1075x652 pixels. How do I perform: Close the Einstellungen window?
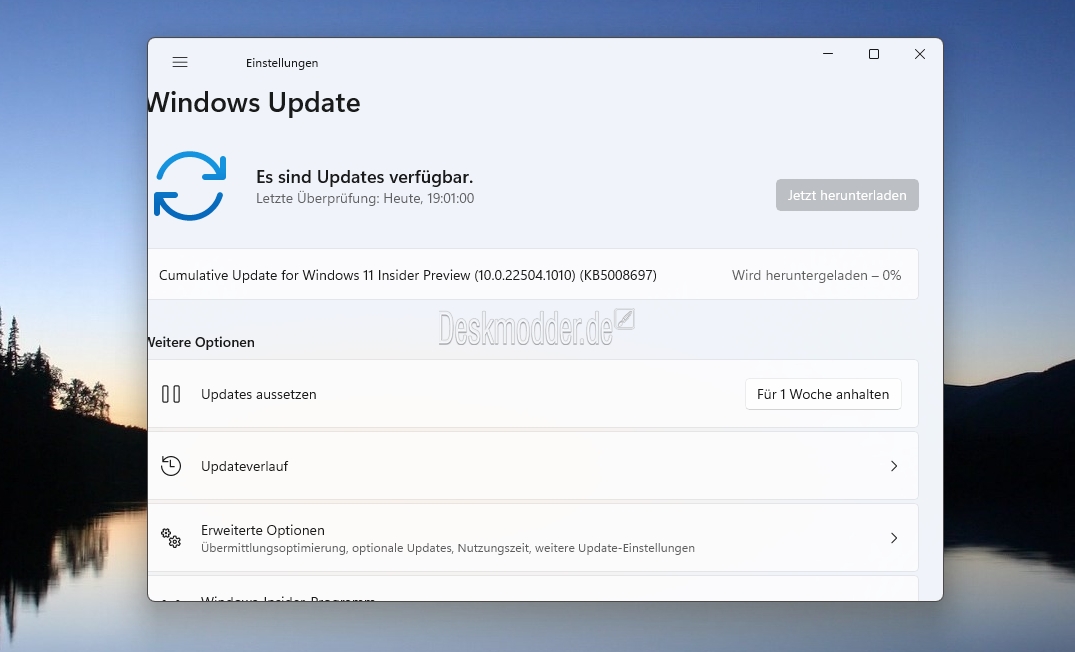tap(920, 54)
